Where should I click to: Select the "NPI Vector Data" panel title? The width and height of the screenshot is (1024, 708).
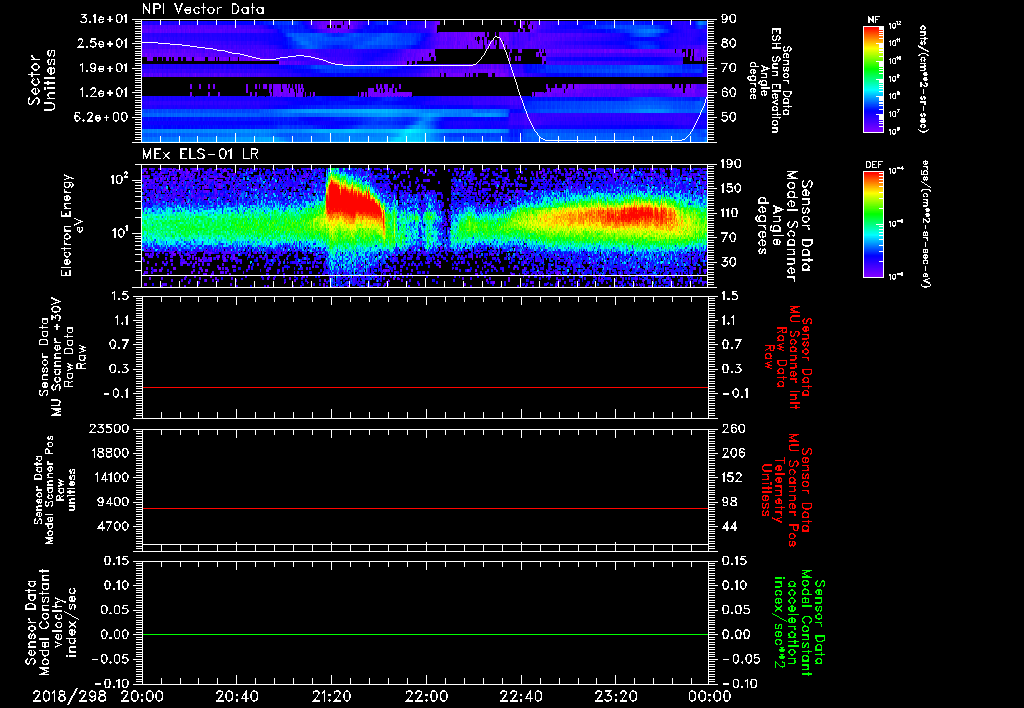point(203,9)
